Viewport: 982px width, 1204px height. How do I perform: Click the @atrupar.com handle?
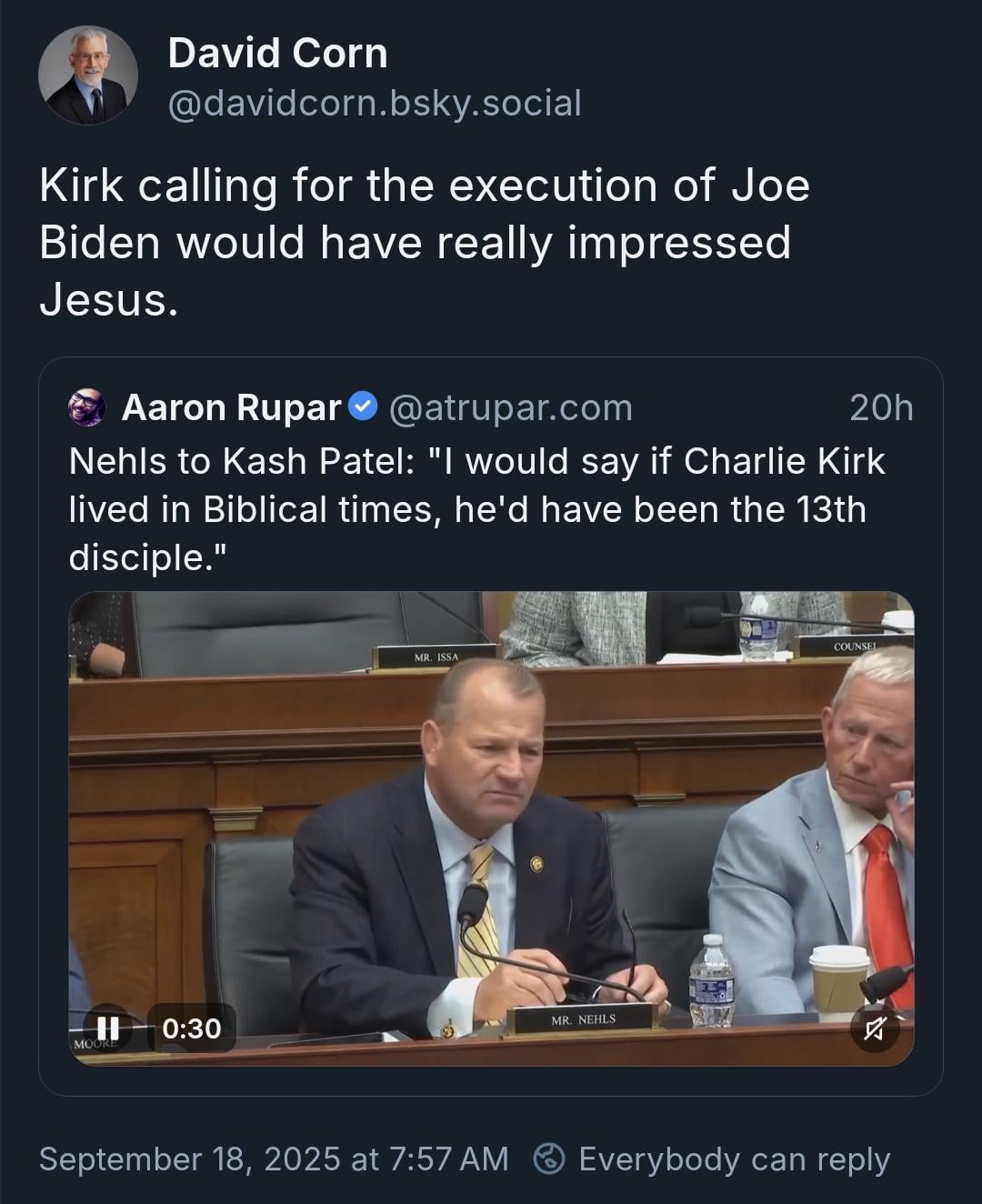tap(511, 407)
